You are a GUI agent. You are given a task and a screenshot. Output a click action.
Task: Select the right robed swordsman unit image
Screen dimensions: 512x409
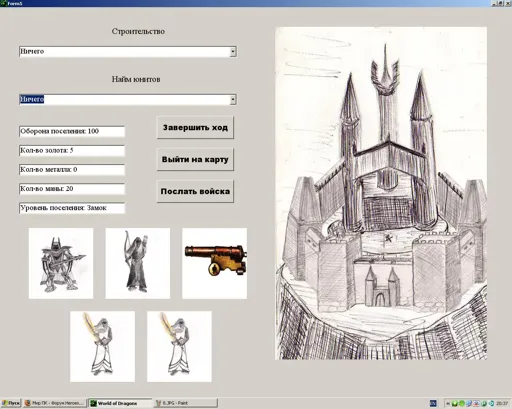[179, 346]
